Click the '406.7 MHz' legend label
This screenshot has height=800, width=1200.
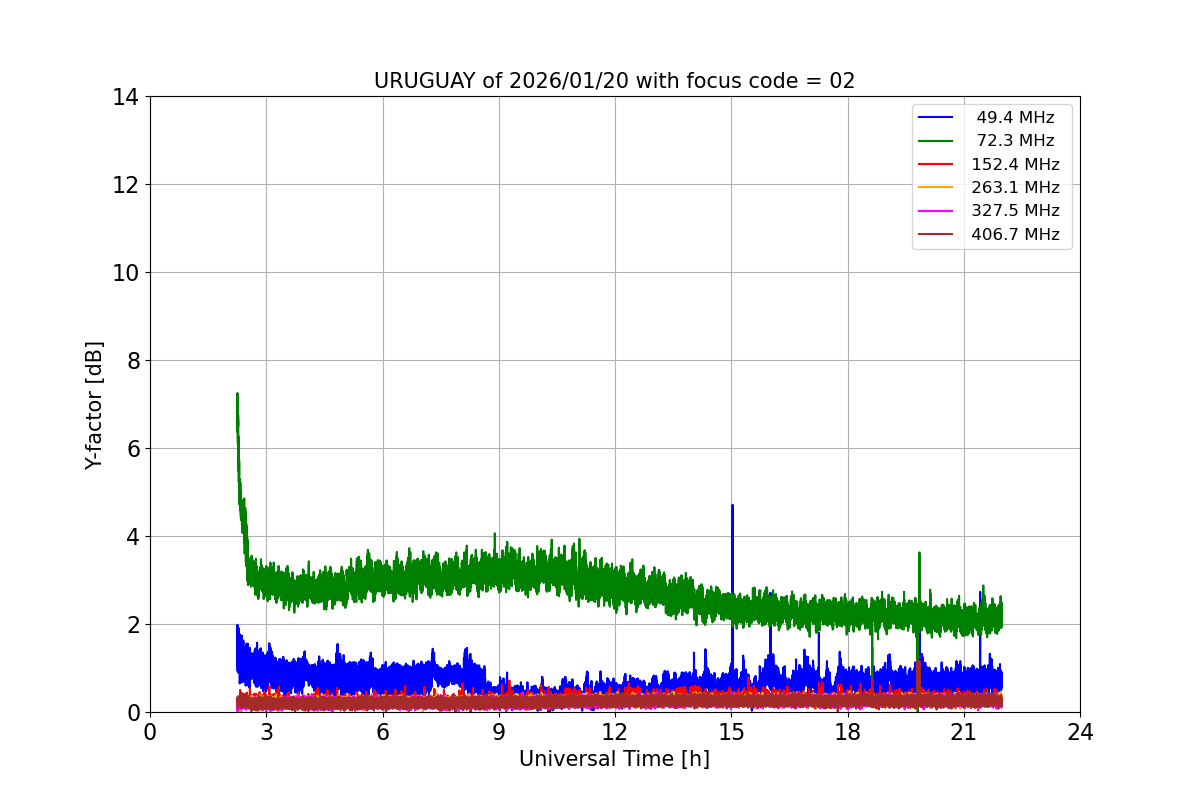point(1015,235)
